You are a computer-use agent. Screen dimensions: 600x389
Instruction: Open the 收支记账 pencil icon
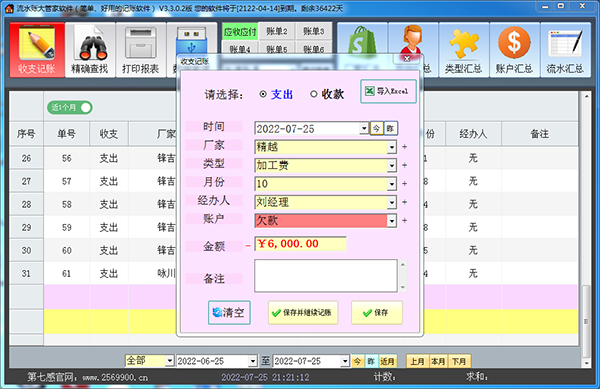(x=37, y=50)
